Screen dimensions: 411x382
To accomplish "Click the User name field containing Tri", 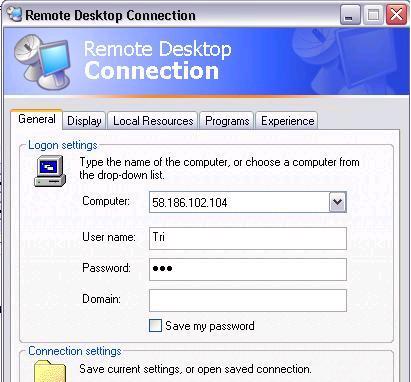I will pyautogui.click(x=248, y=238).
